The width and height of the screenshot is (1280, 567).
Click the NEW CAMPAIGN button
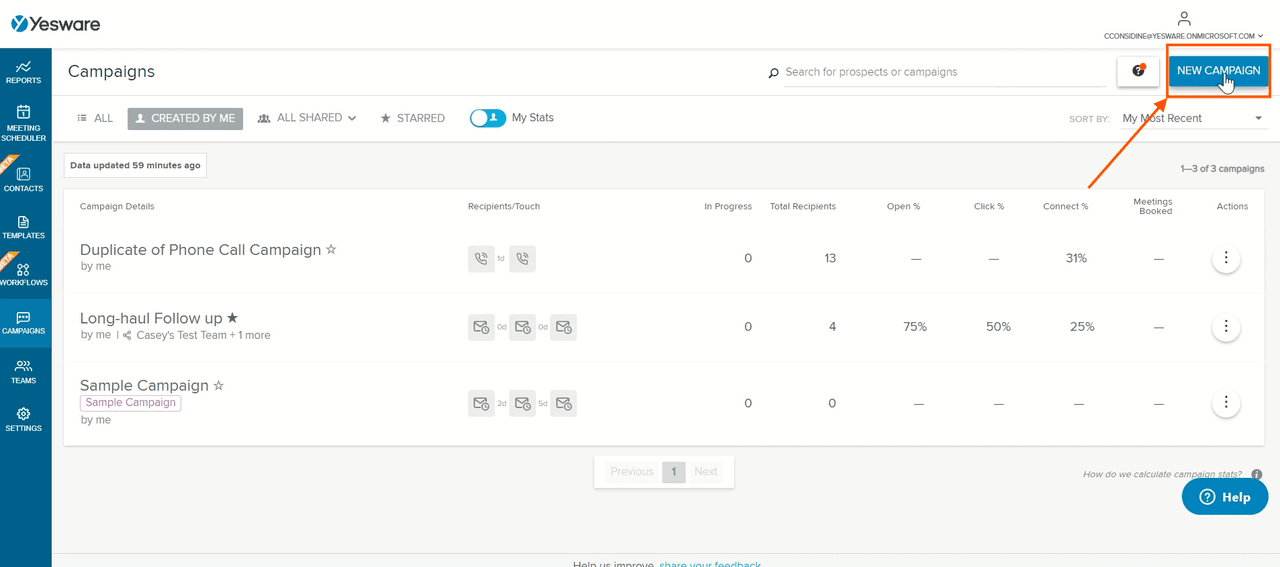pyautogui.click(x=1218, y=71)
